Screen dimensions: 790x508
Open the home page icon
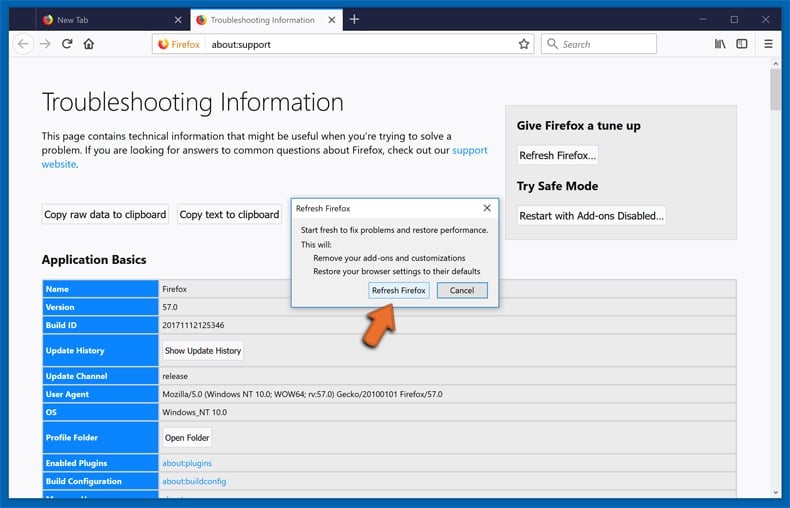pyautogui.click(x=89, y=44)
